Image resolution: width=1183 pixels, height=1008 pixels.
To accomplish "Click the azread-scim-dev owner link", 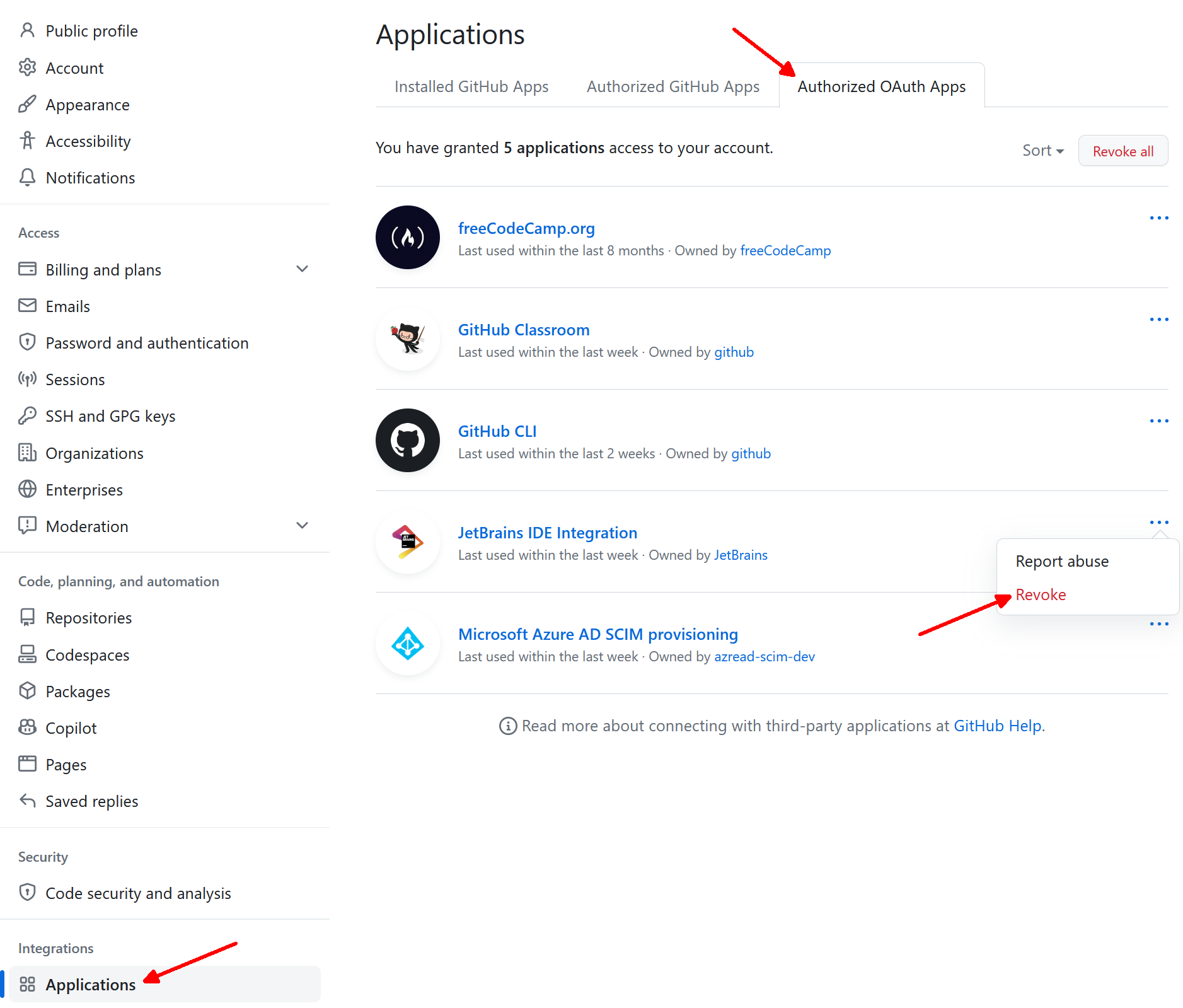I will point(765,656).
